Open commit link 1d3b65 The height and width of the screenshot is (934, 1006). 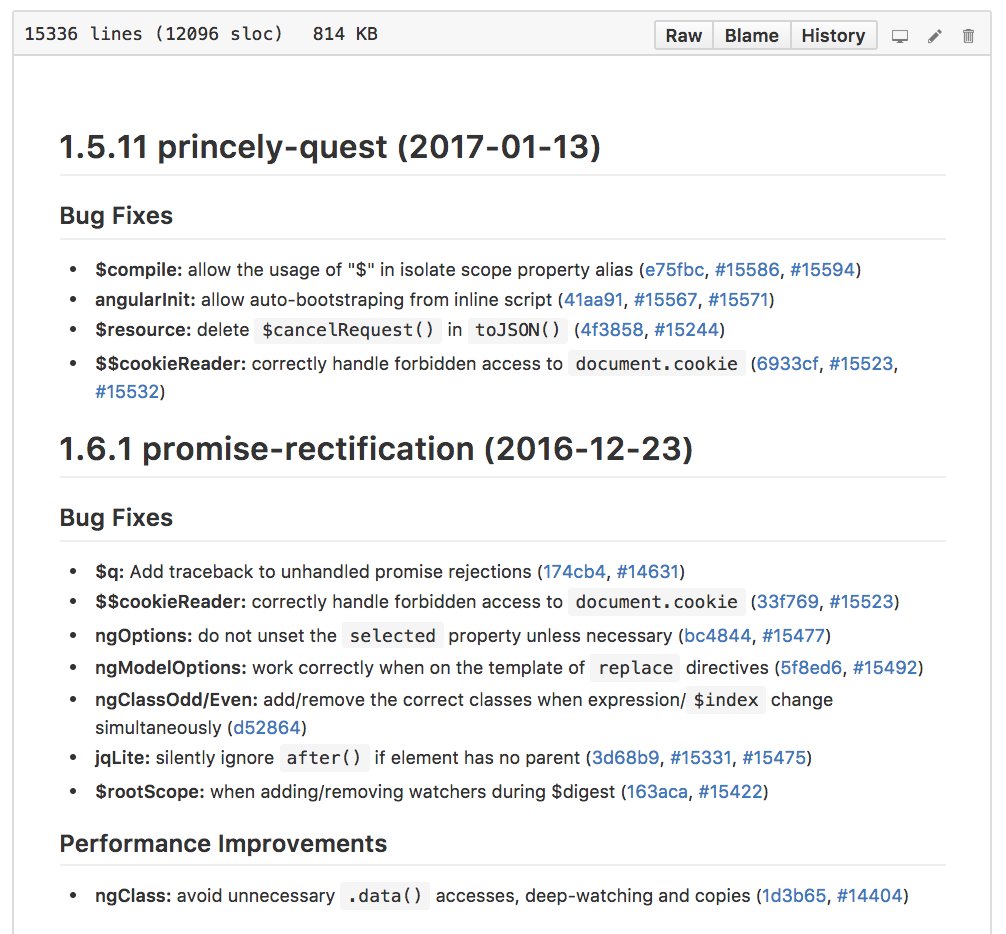pyautogui.click(x=794, y=896)
